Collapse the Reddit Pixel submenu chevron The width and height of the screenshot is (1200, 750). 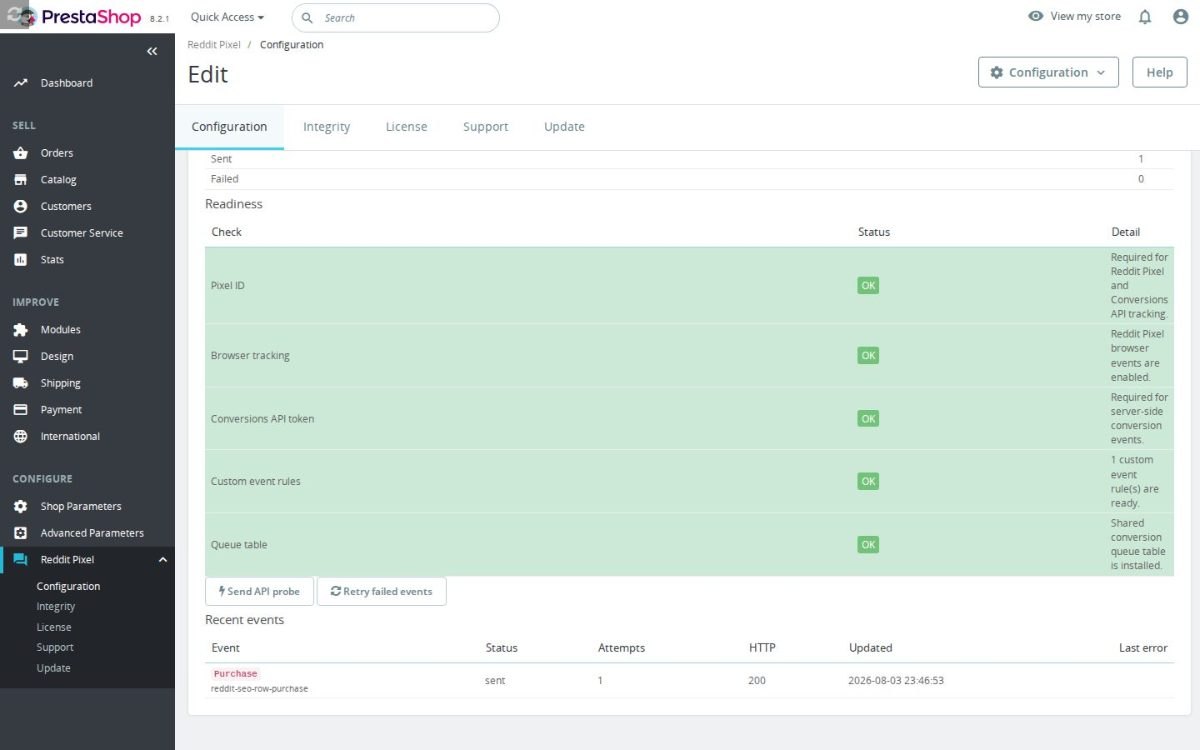163,560
